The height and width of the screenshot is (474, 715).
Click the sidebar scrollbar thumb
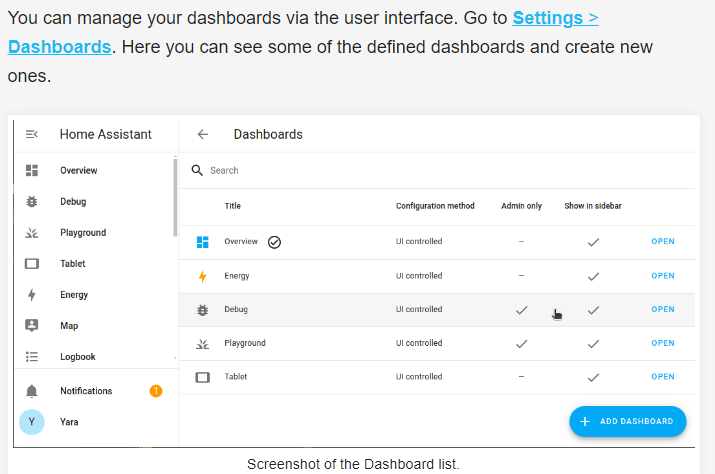click(x=175, y=197)
